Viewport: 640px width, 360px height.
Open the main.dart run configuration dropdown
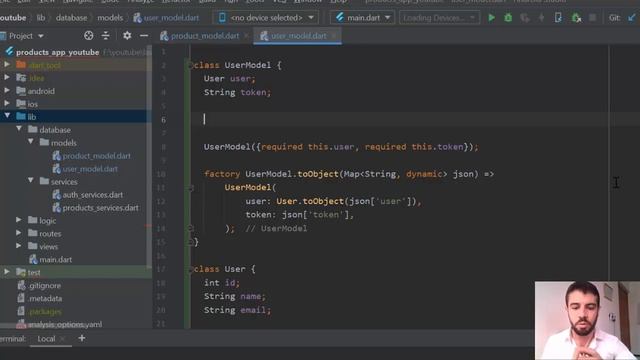click(362, 18)
